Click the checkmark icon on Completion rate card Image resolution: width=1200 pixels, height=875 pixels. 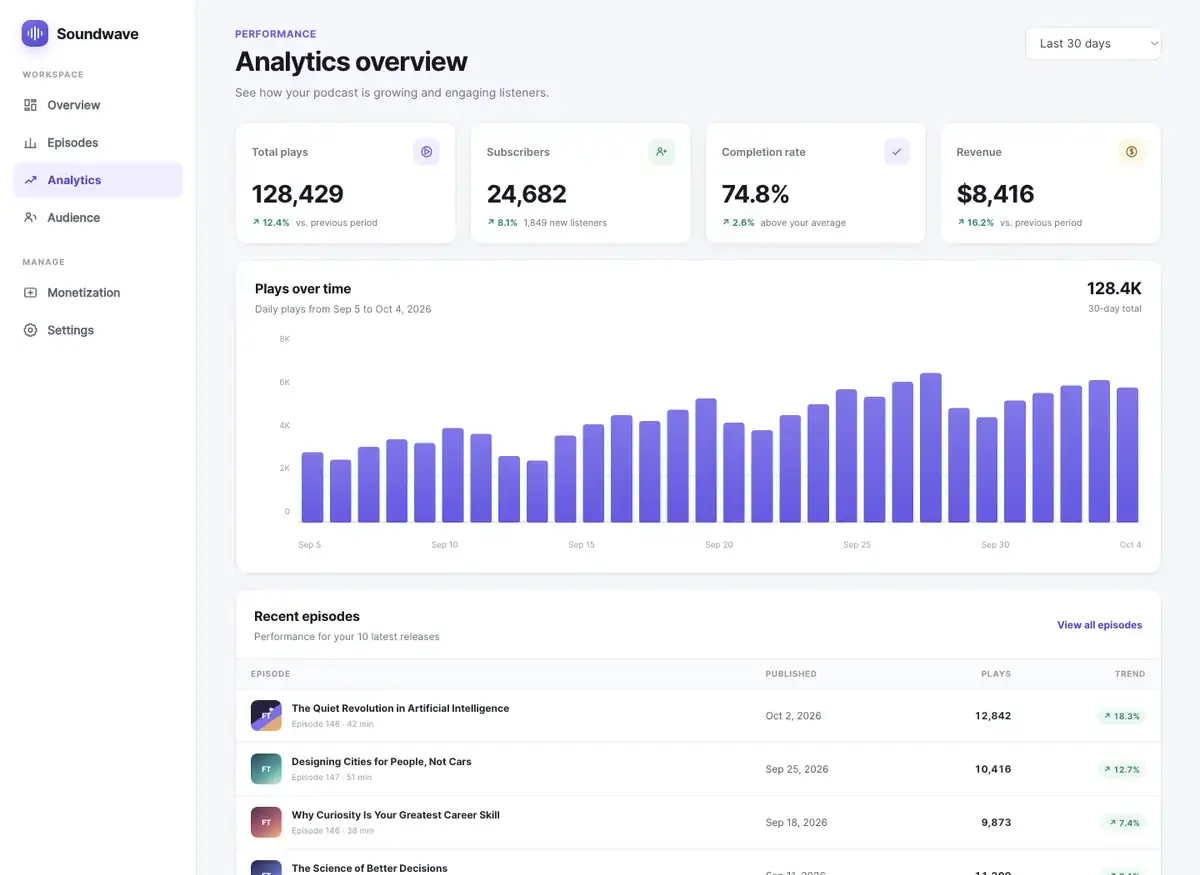[897, 152]
